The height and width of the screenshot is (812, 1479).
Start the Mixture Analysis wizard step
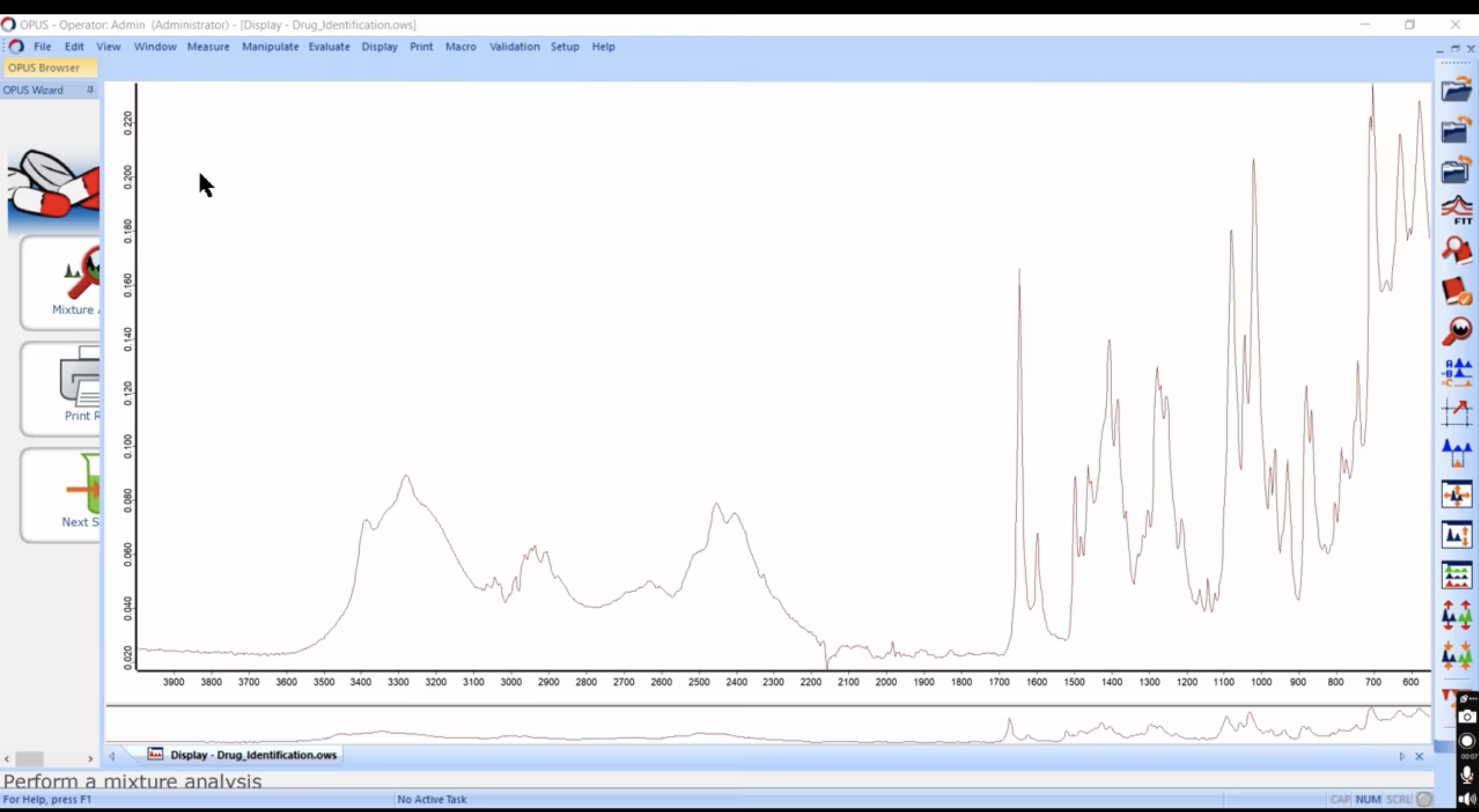pos(62,283)
